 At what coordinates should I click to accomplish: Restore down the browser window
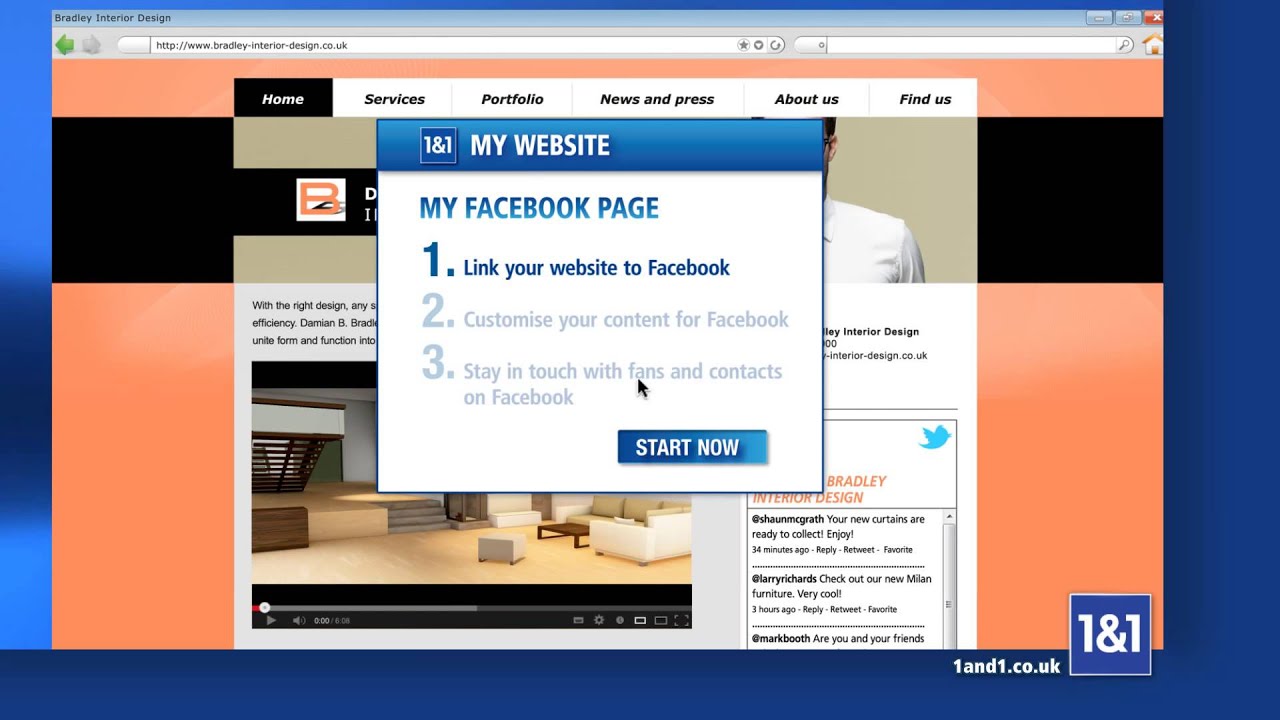coord(1128,18)
